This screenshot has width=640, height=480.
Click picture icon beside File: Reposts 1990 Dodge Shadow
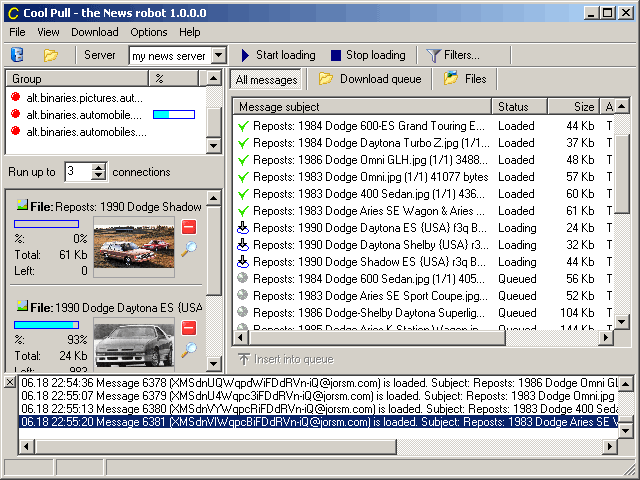click(22, 205)
